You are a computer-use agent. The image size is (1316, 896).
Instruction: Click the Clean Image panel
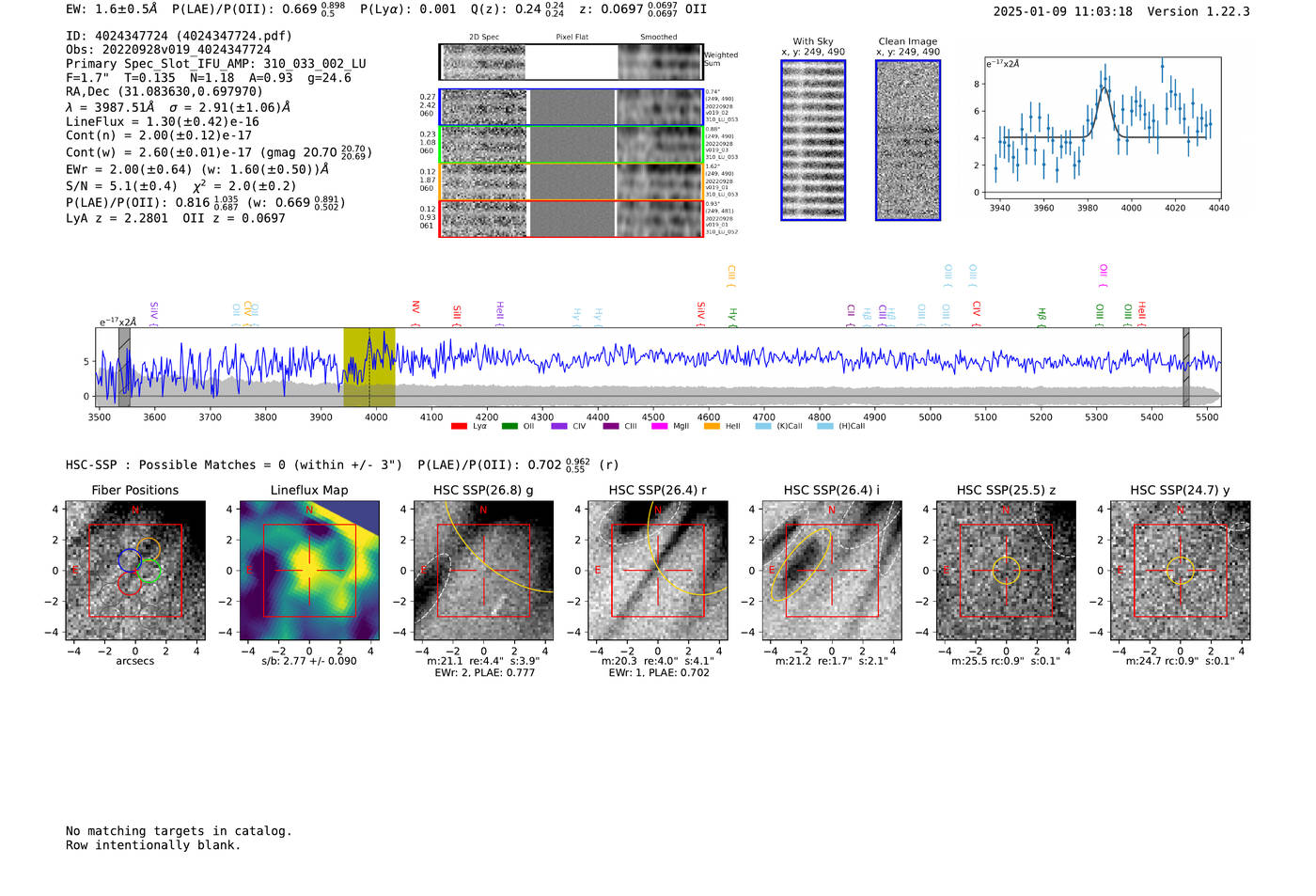(908, 140)
